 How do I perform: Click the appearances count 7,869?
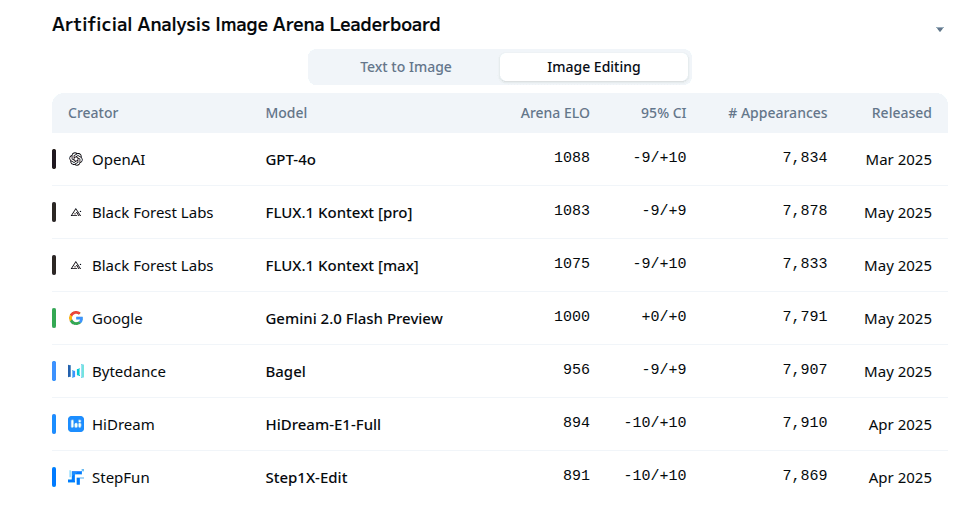coord(805,475)
